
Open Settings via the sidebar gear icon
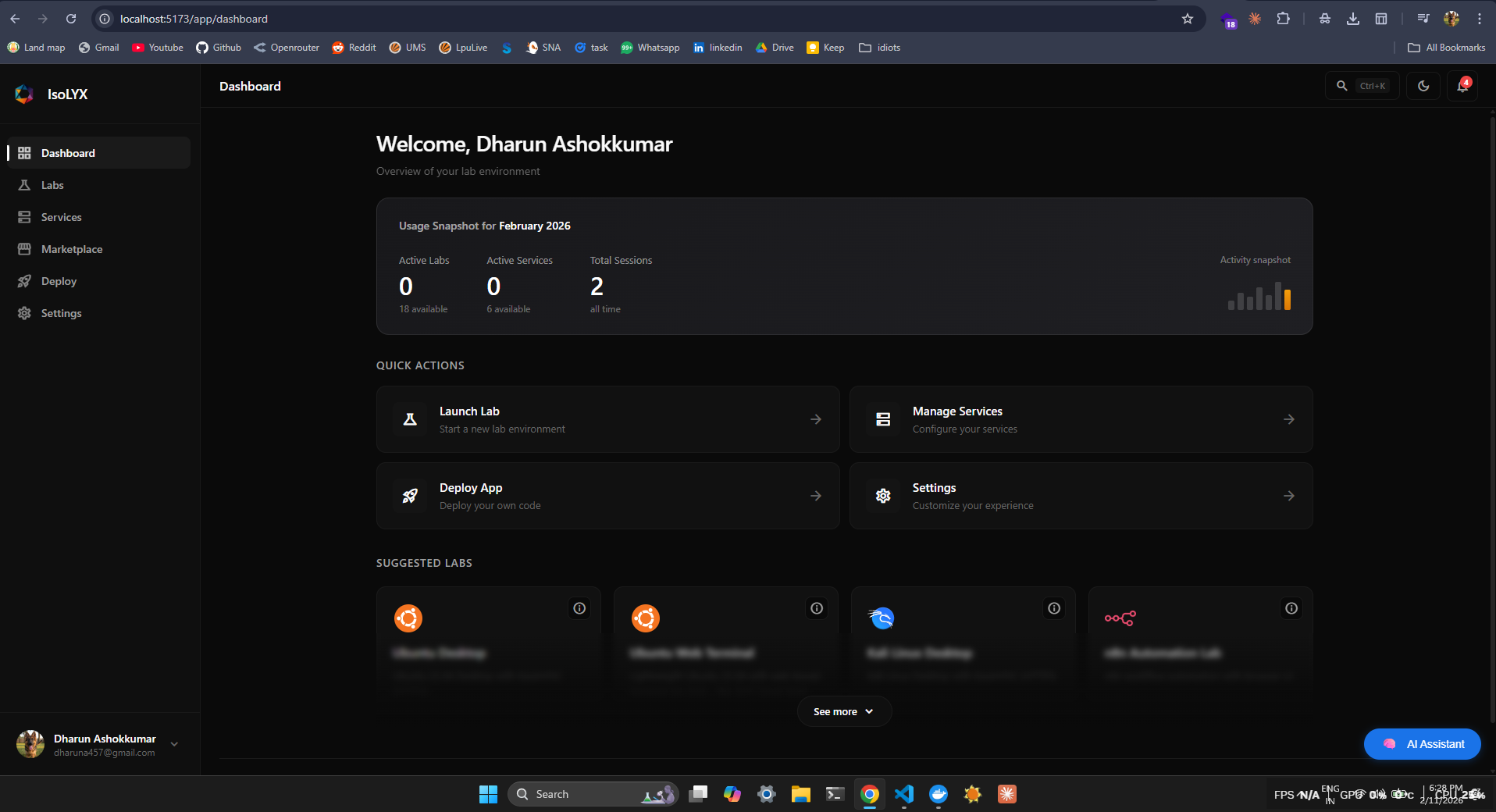pyautogui.click(x=24, y=313)
